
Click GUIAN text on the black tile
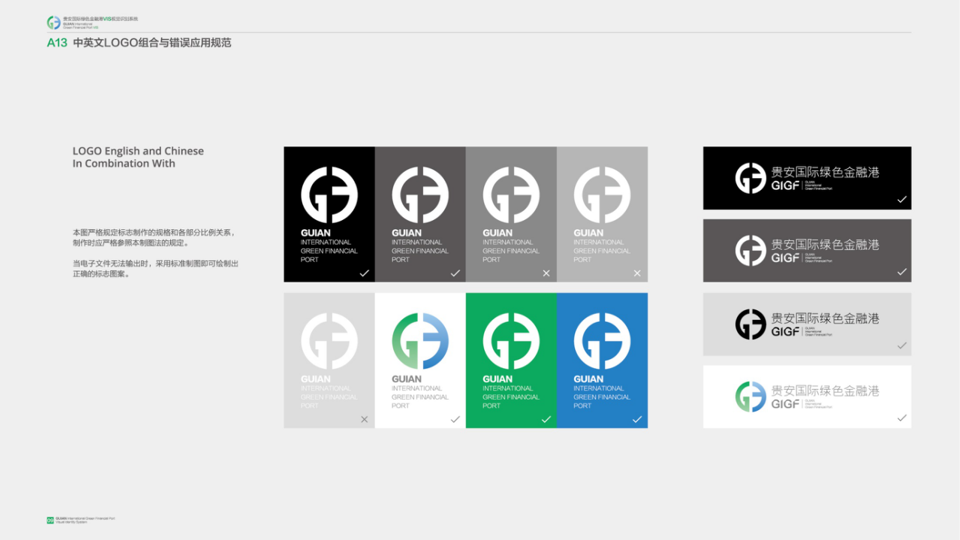[315, 233]
